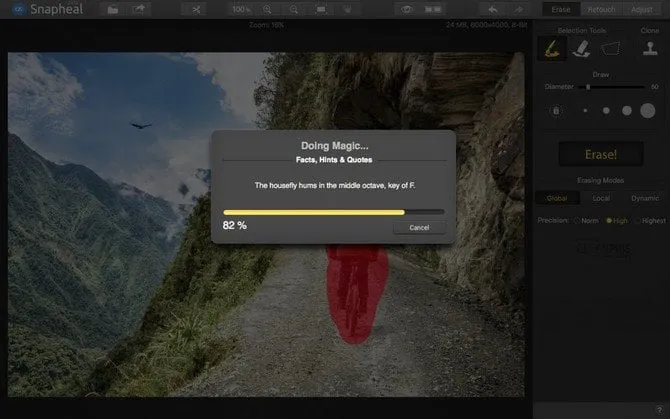The width and height of the screenshot is (670, 419).
Task: Choose the Local erasing mode
Action: point(601,198)
